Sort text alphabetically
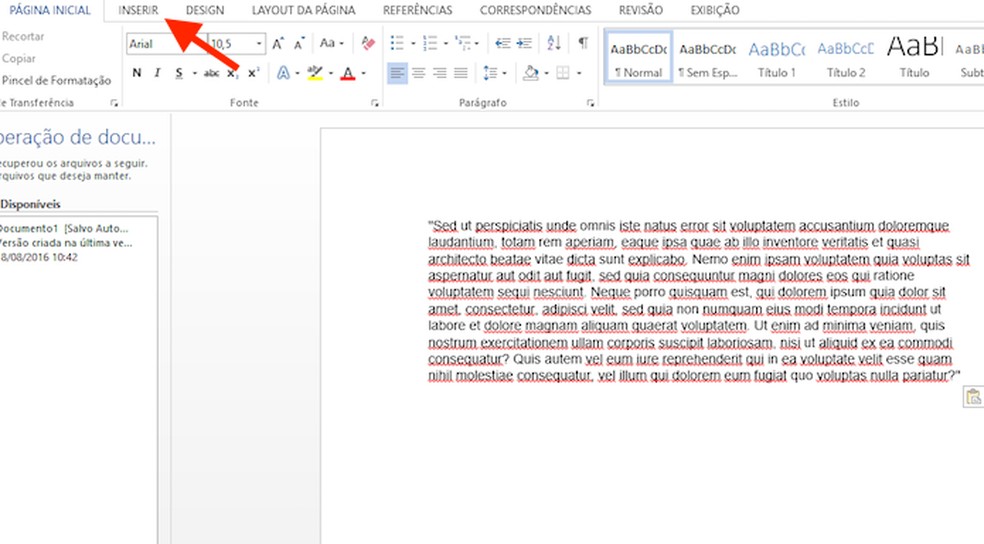The image size is (984, 544). 553,44
